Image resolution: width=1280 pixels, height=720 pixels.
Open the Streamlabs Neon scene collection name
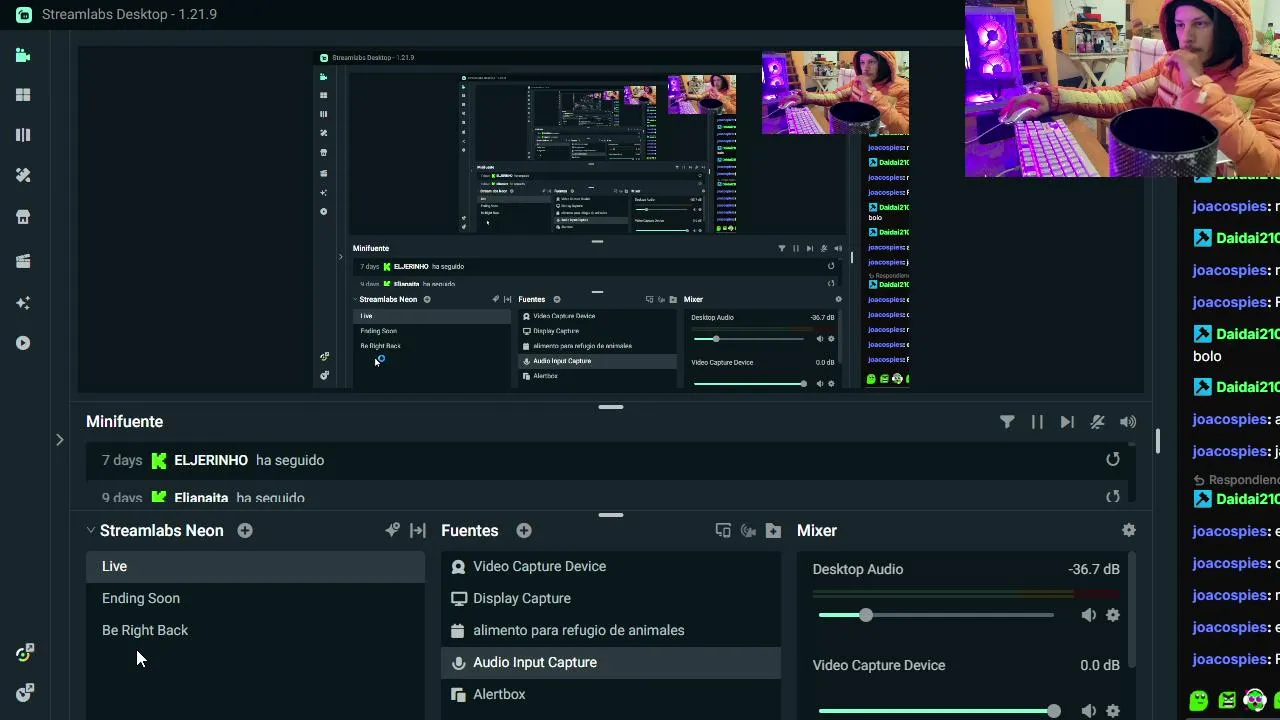(x=162, y=530)
